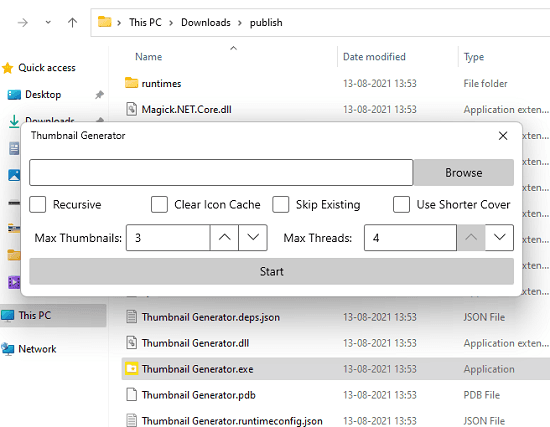Select the Thumbnail Generator.dll file
This screenshot has height=427, width=550.
[195, 343]
